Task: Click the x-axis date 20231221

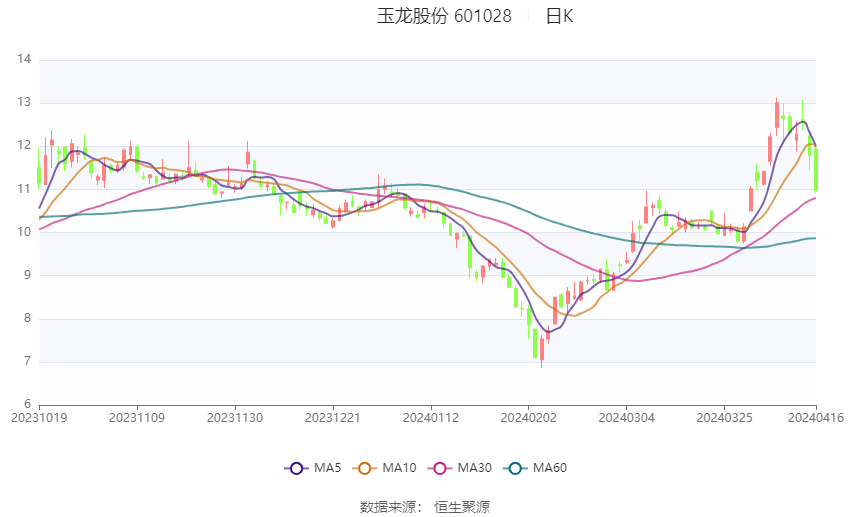Action: [332, 418]
